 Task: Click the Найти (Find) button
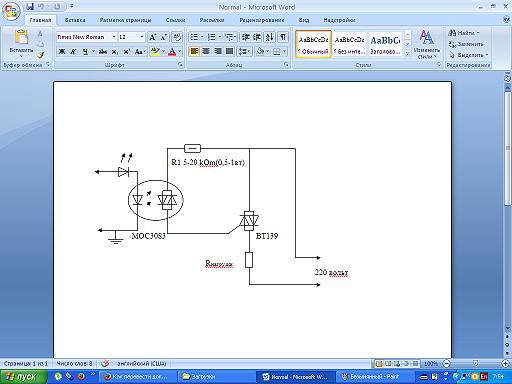[464, 33]
